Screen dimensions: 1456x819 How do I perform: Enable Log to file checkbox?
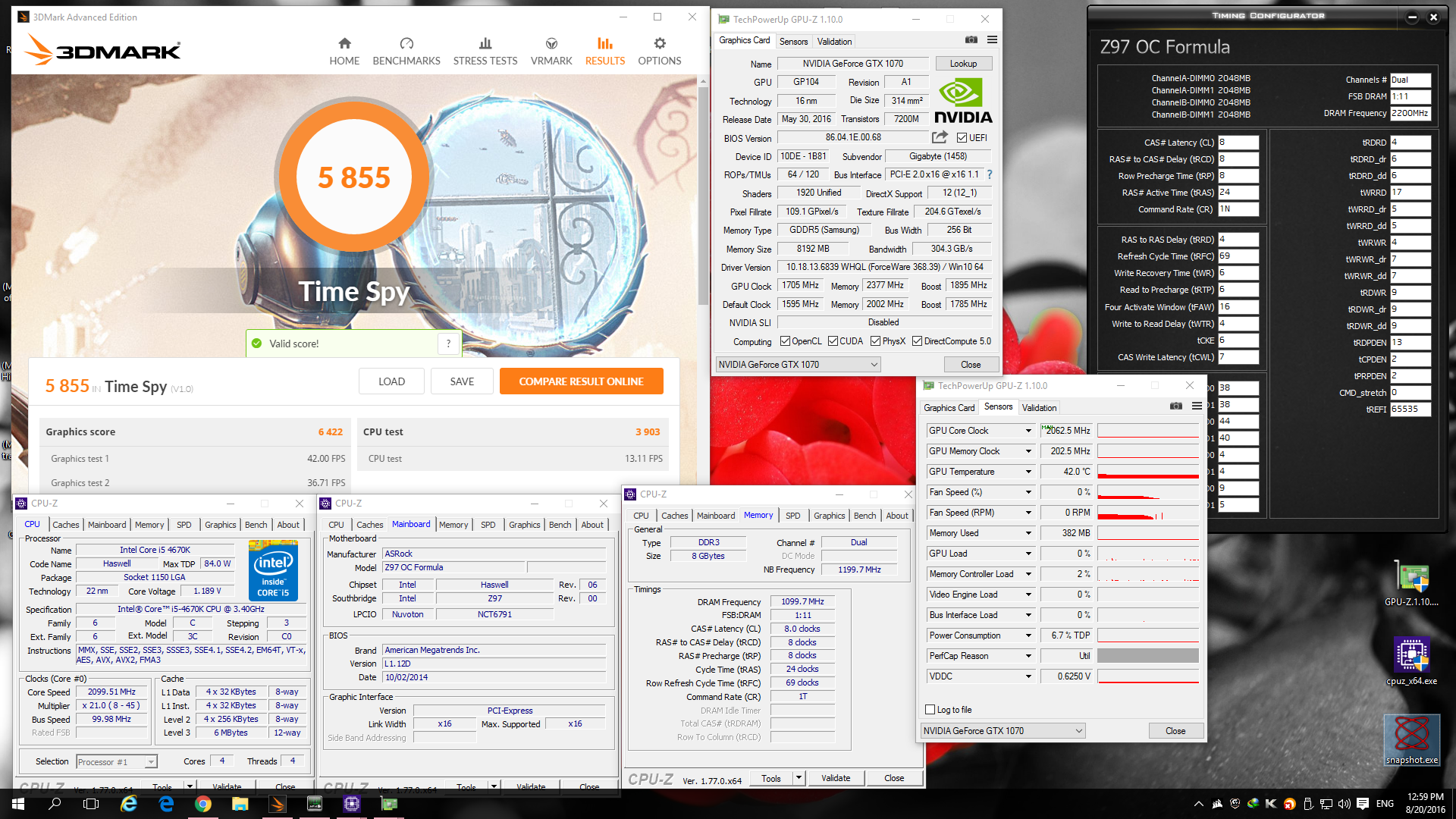coord(930,710)
